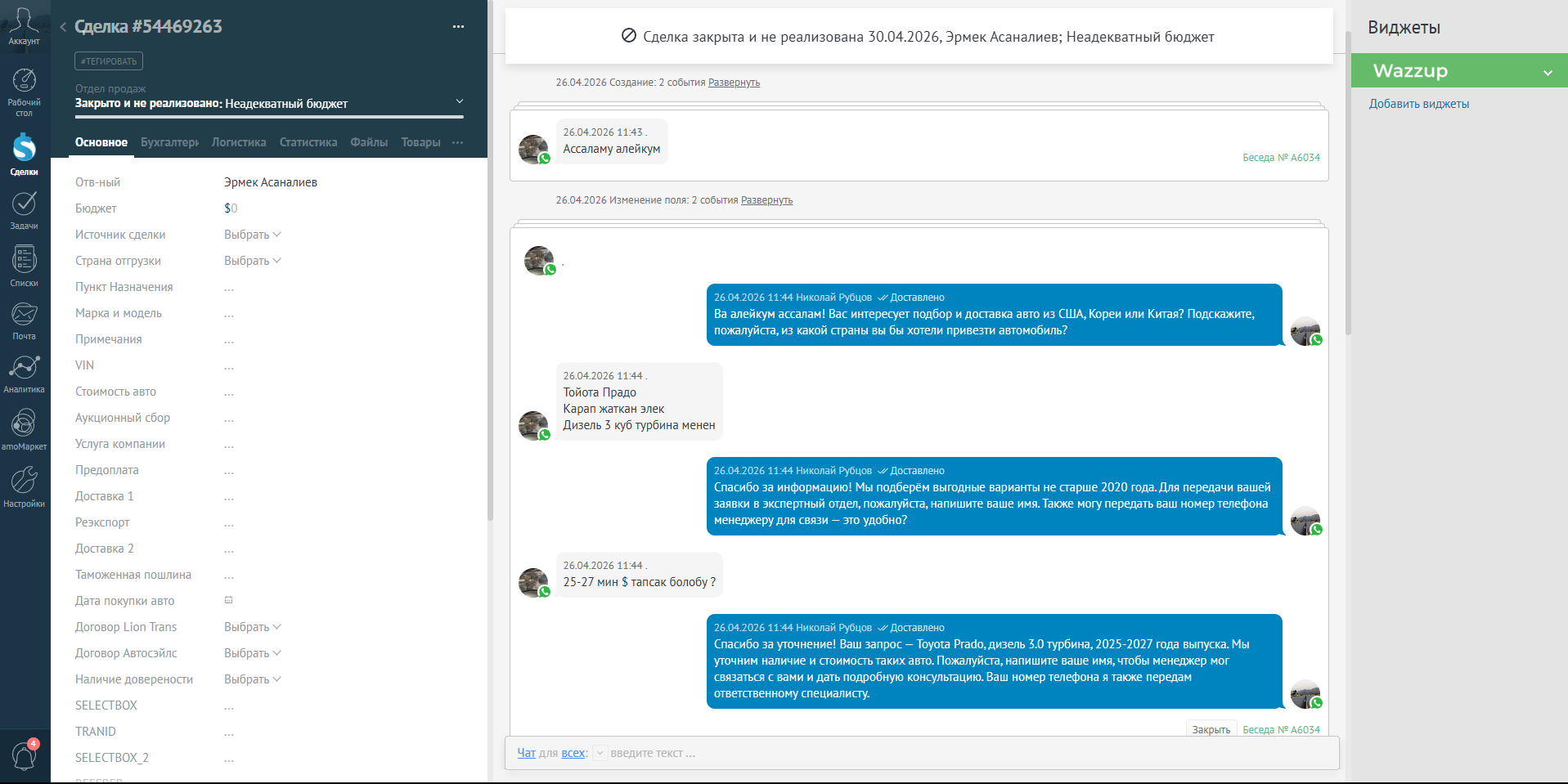
Task: Open Договор Lion Trans Выбрать dropdown
Action: point(252,627)
